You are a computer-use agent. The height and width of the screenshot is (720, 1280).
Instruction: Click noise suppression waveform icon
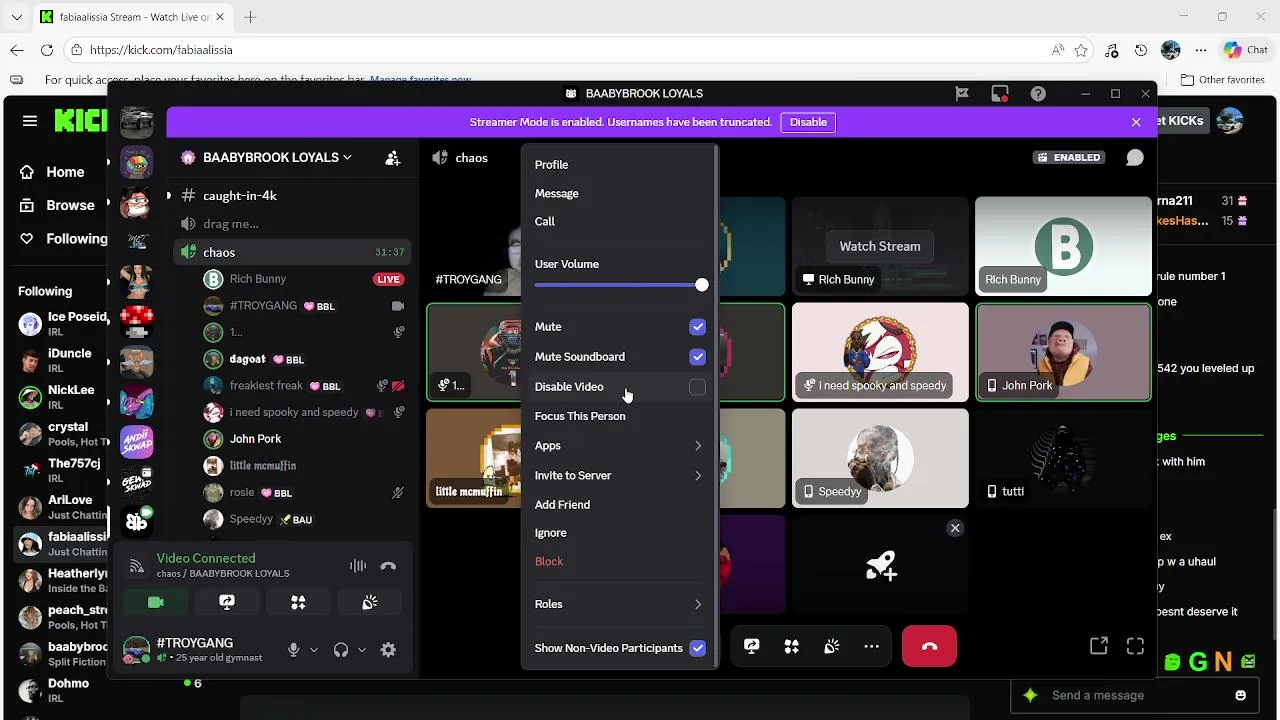(358, 566)
